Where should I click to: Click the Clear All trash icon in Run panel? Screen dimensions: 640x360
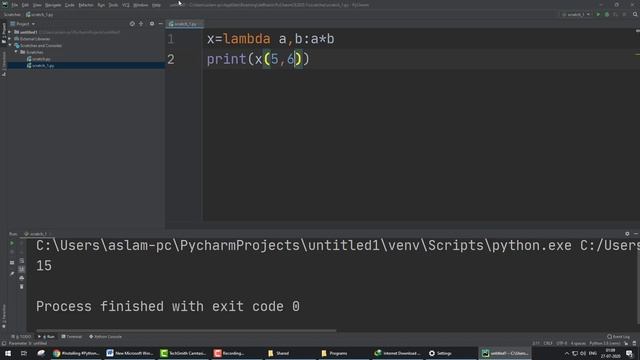(x=22, y=287)
